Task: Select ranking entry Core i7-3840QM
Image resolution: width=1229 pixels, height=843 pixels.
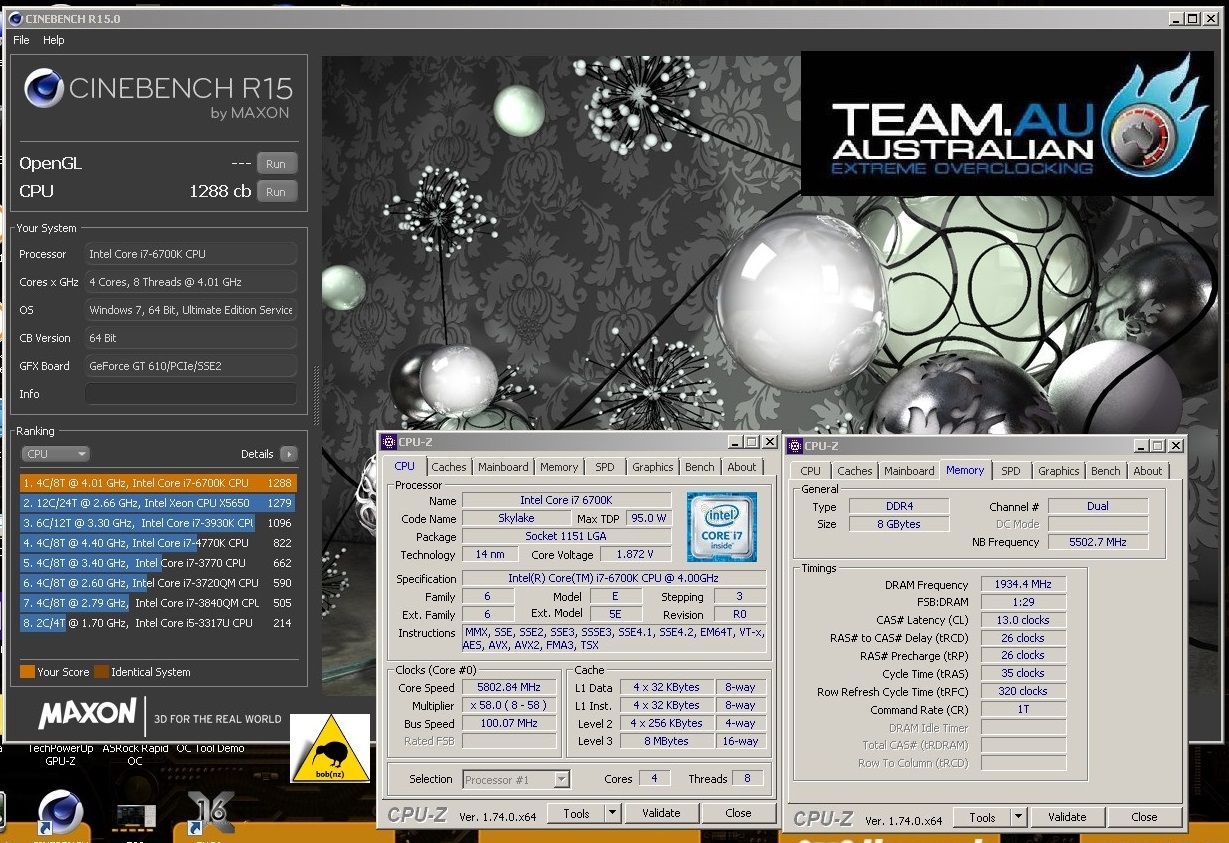Action: pos(158,603)
